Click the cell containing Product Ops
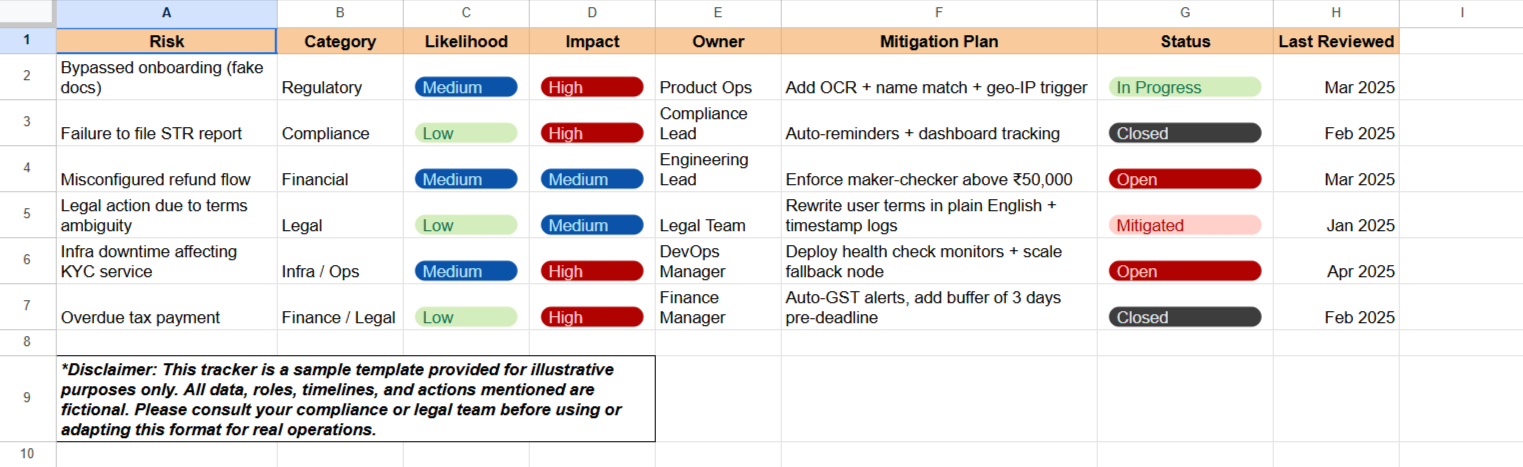Image resolution: width=1523 pixels, height=467 pixels. click(x=718, y=77)
